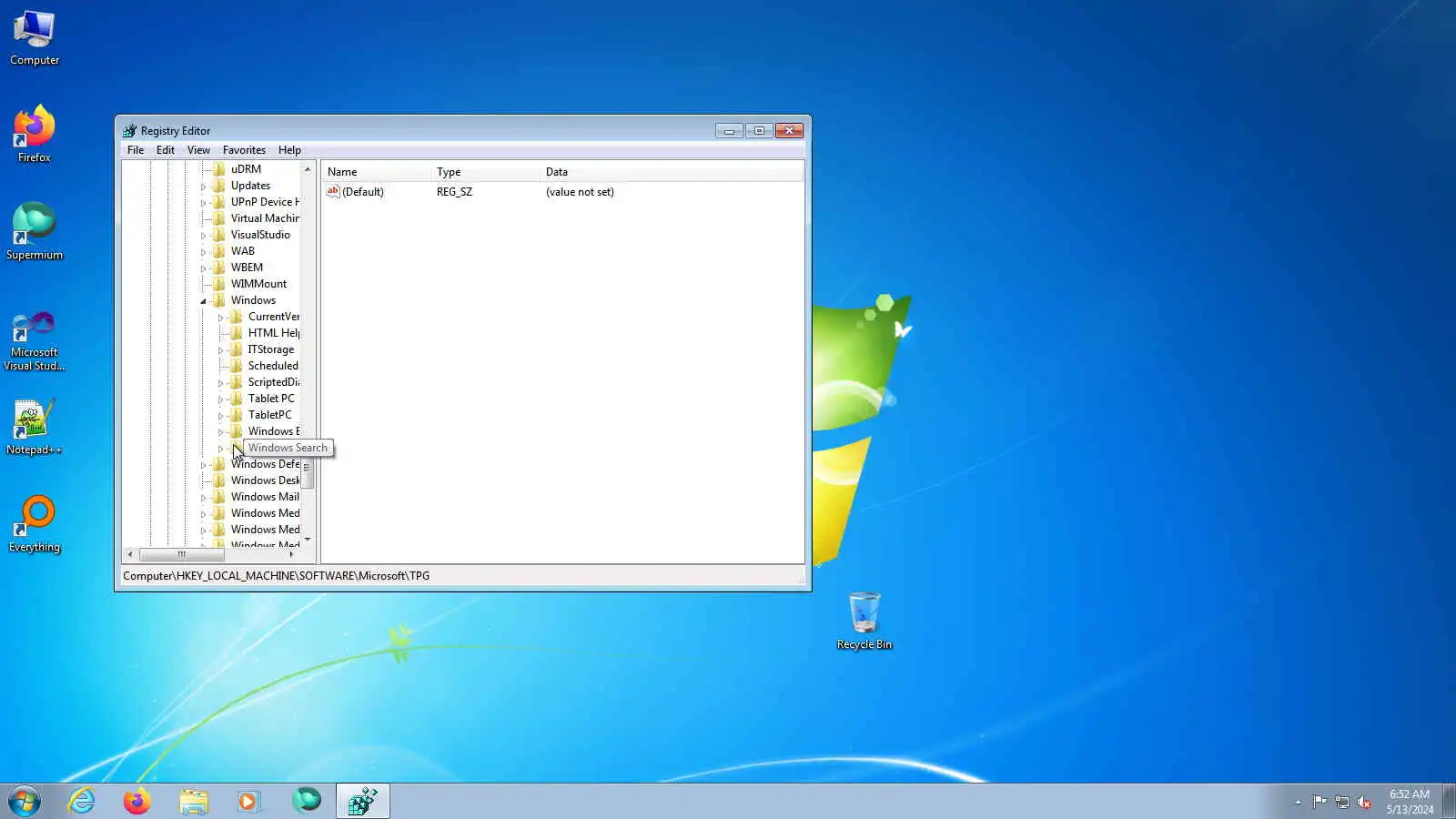Collapse the expanded Windows key

click(x=203, y=301)
